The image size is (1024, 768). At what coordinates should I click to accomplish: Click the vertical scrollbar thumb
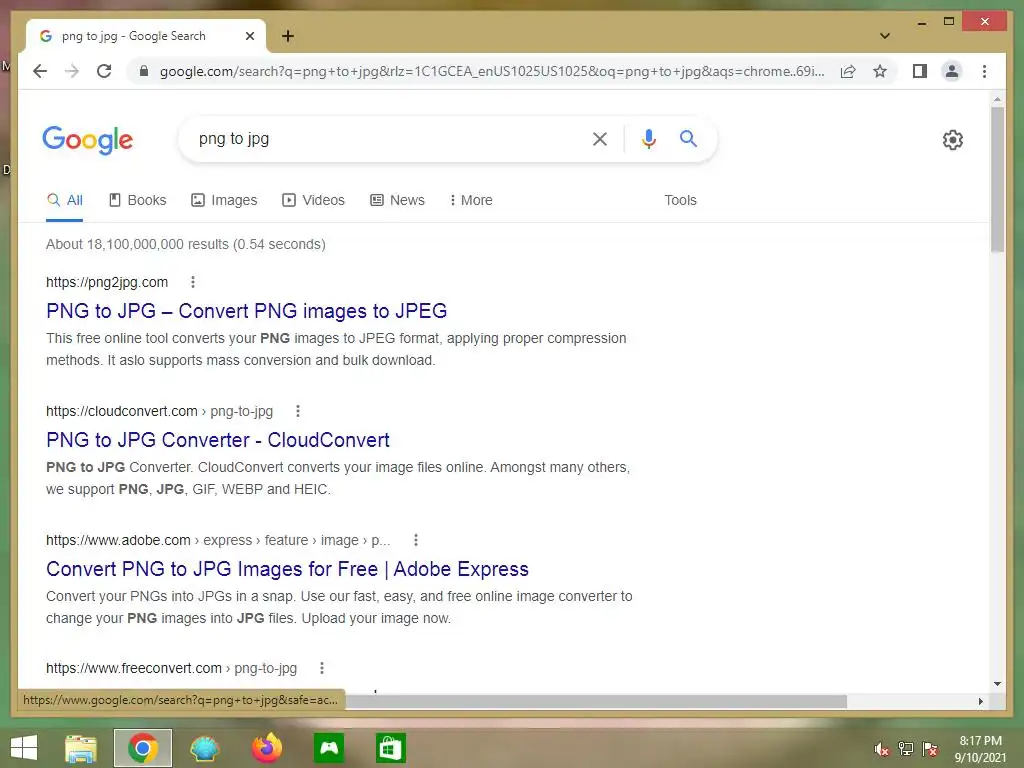point(997,180)
